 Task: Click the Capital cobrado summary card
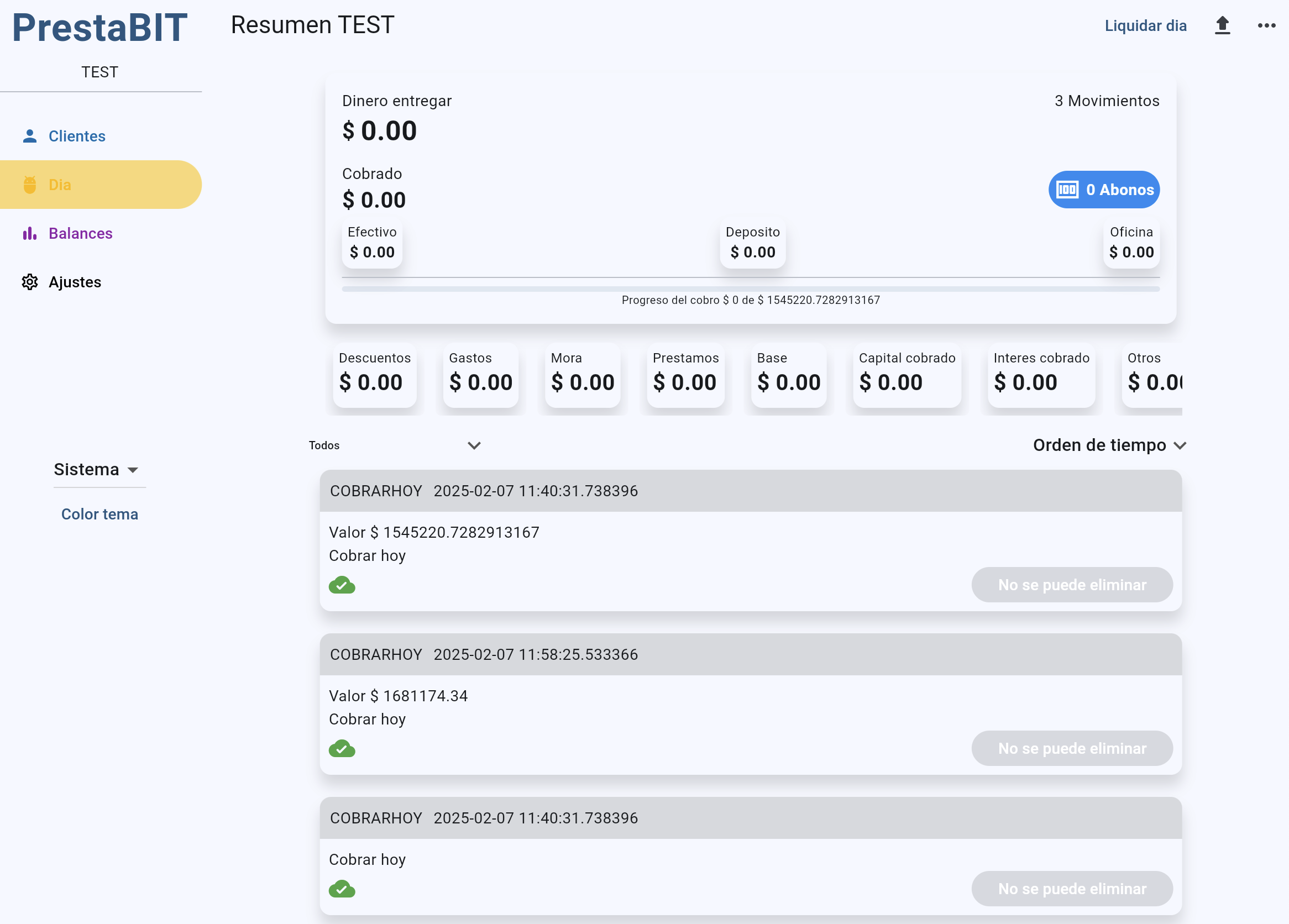point(907,375)
